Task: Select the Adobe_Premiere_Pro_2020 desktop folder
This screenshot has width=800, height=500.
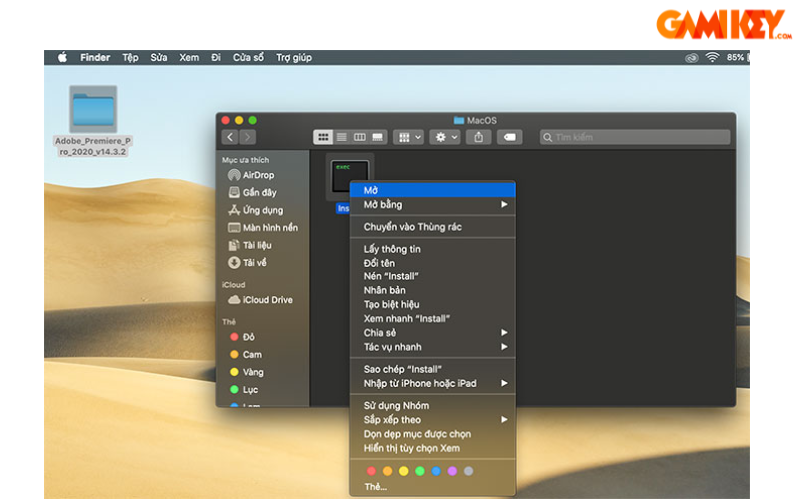Action: (93, 121)
